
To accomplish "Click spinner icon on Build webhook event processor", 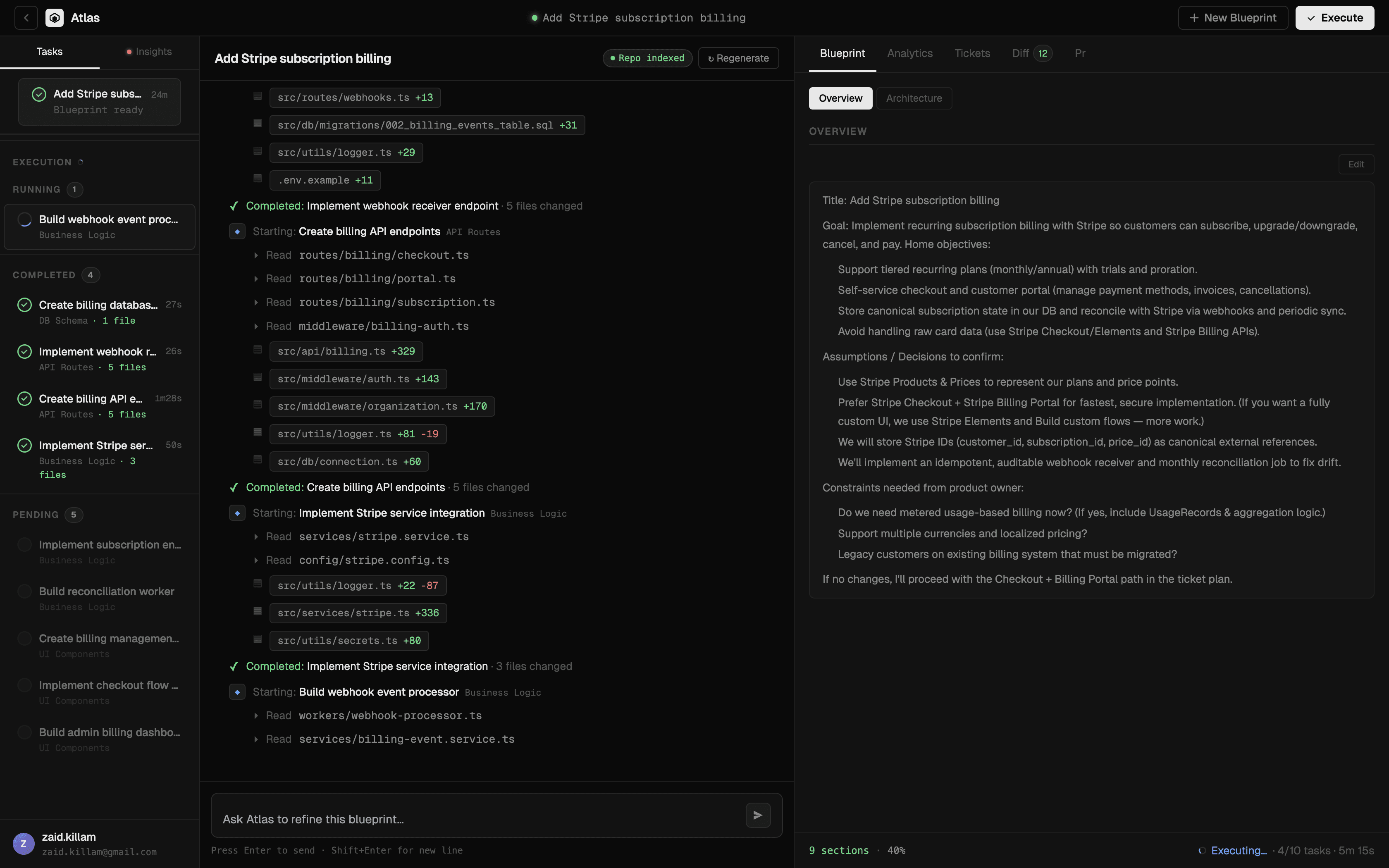I will pos(25,220).
